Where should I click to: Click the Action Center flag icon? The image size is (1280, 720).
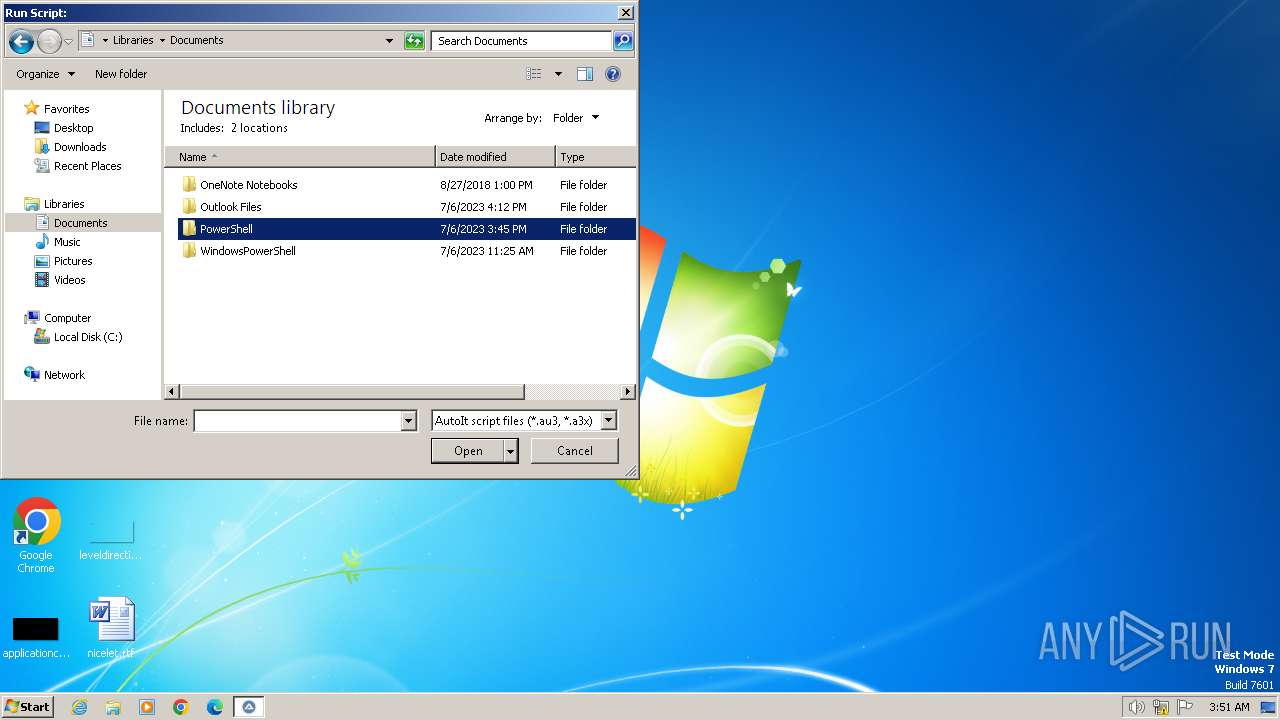[x=1185, y=707]
